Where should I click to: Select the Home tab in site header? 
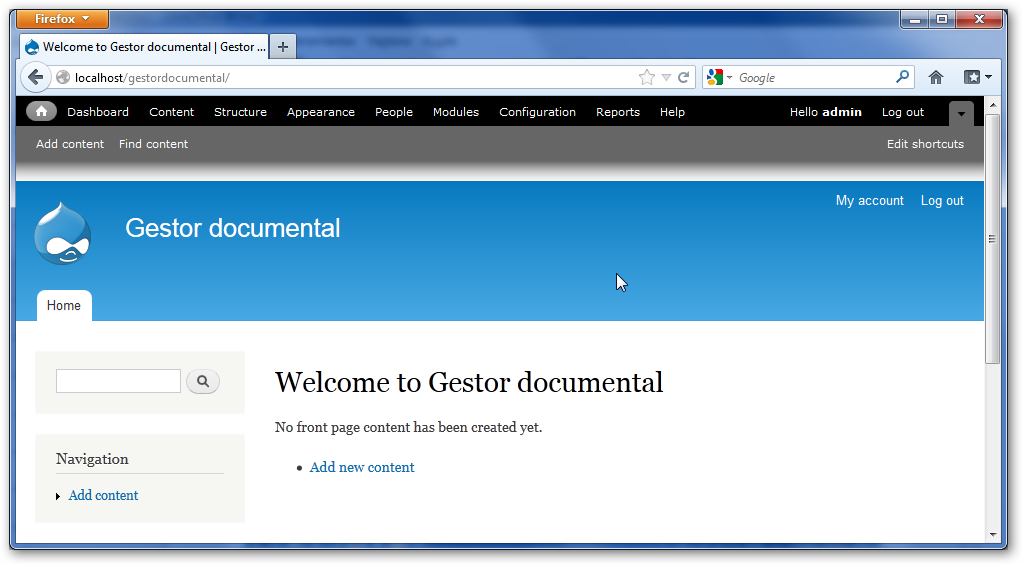(64, 306)
